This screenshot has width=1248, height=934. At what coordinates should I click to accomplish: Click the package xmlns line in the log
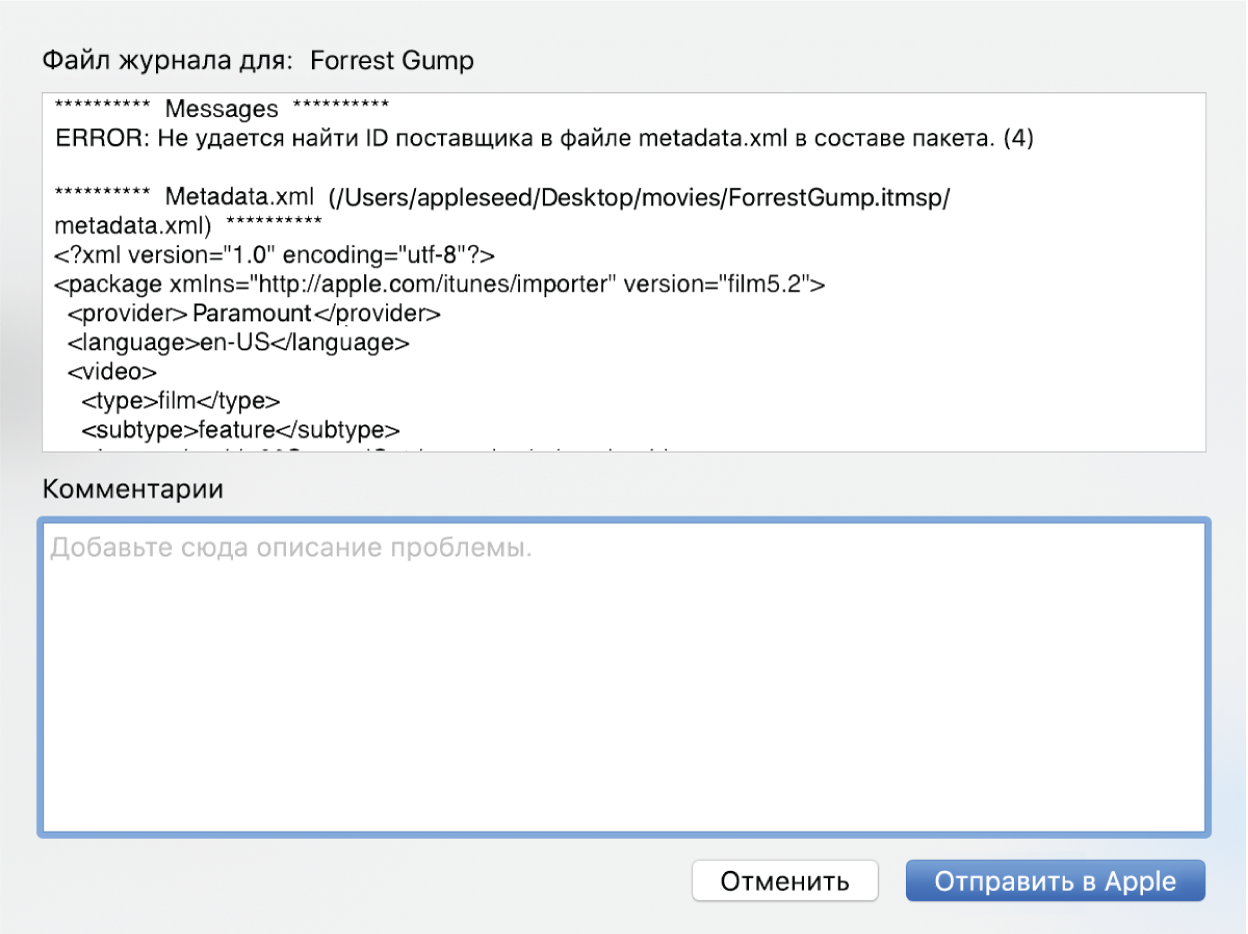coord(440,284)
